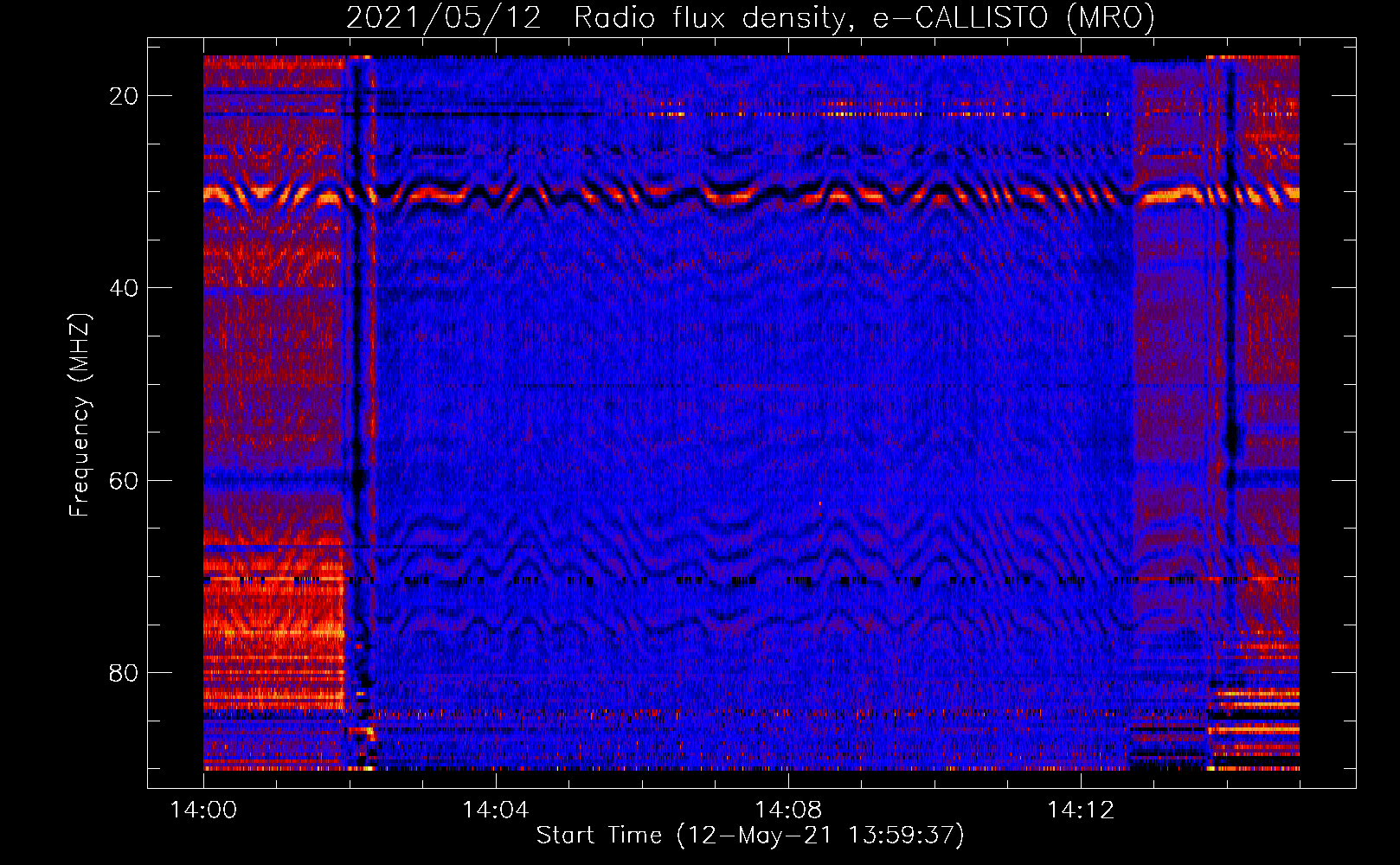Click the '14:12' time tick label
This screenshot has width=1400, height=865.
point(1080,810)
